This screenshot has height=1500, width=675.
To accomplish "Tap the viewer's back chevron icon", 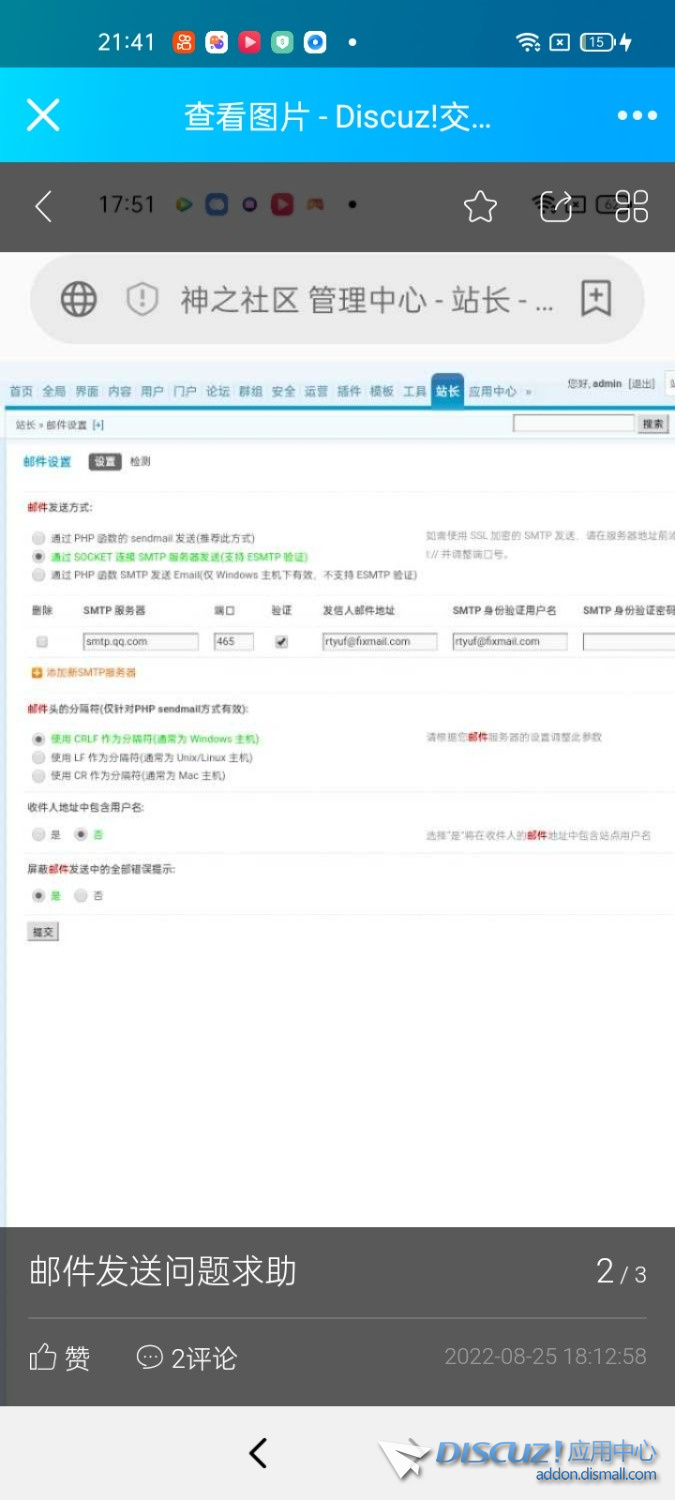I will [43, 206].
